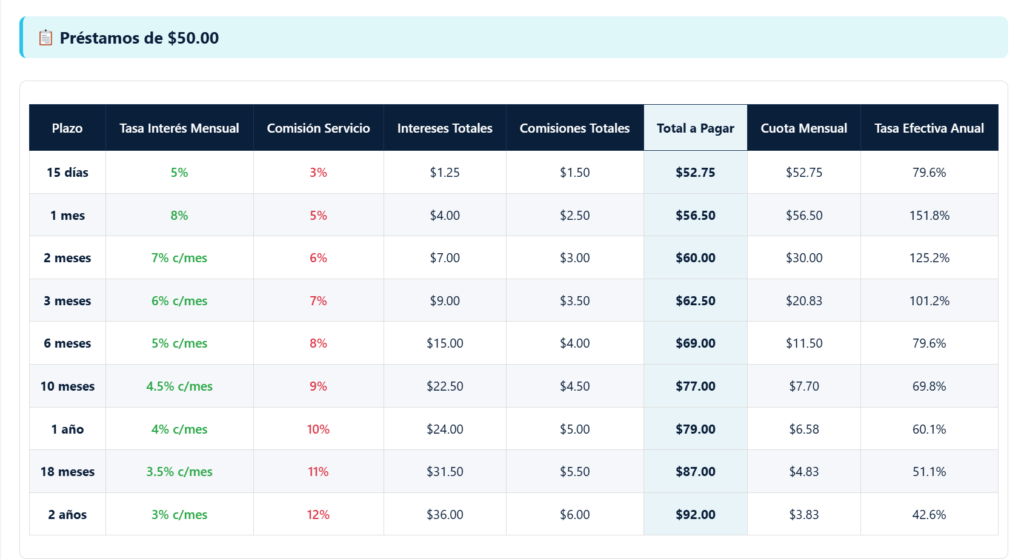Click the Comisión Servicio column header
Viewport: 1024px width, 559px height.
318,128
